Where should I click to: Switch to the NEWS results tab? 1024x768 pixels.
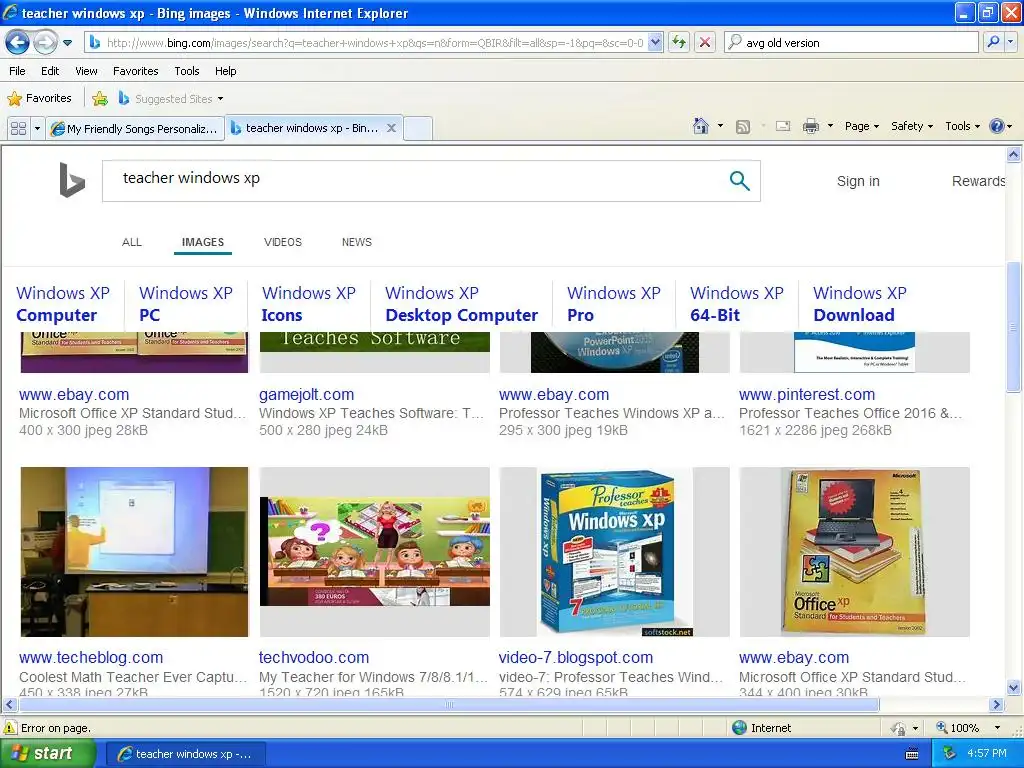357,242
